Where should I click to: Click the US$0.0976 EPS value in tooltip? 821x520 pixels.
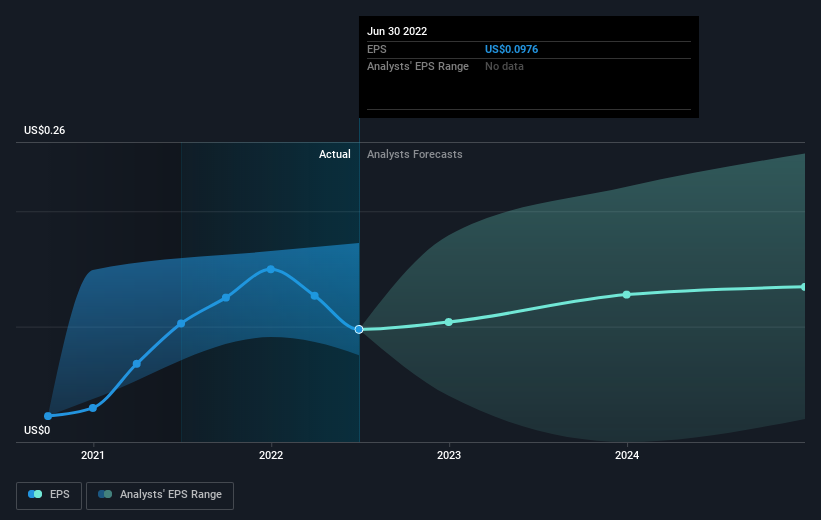[512, 49]
